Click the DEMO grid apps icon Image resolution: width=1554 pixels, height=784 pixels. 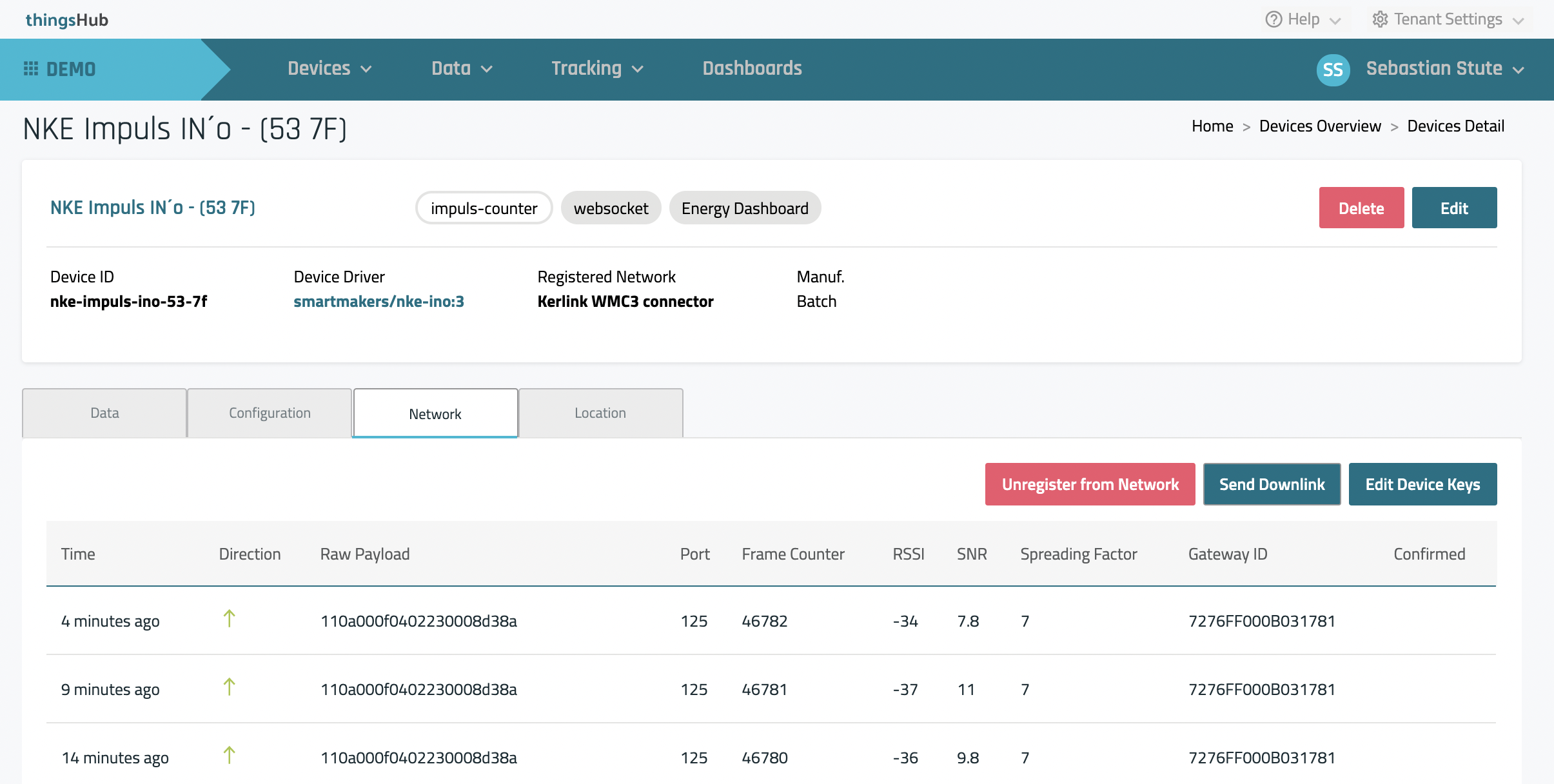coord(30,68)
